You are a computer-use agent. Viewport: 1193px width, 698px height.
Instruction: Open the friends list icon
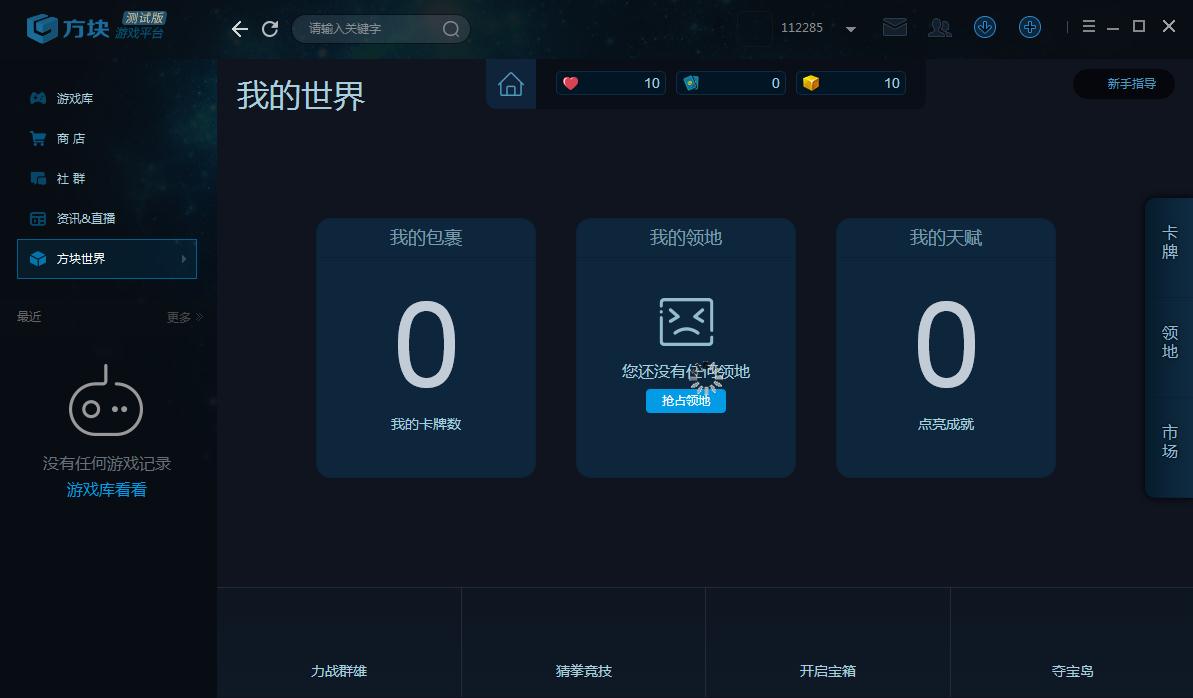coord(940,28)
